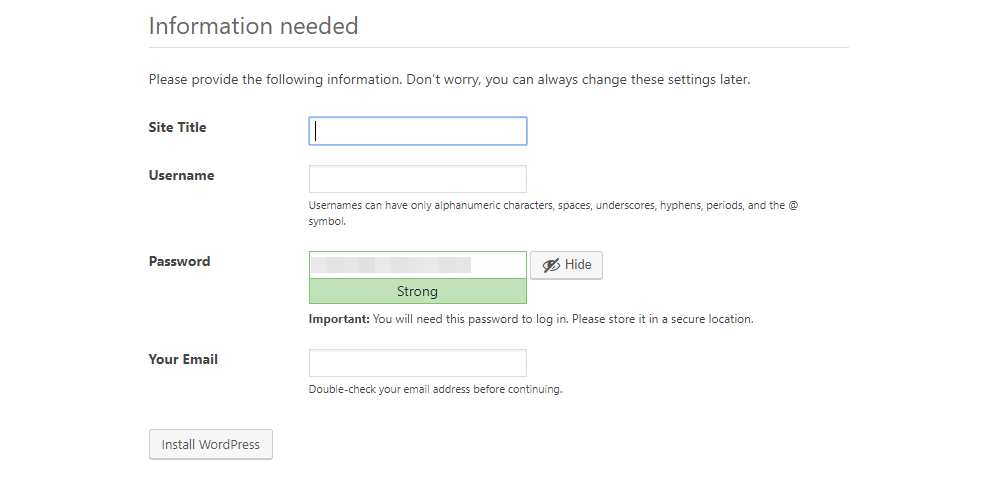Click into the Username input box
The height and width of the screenshot is (477, 1000).
[x=417, y=179]
